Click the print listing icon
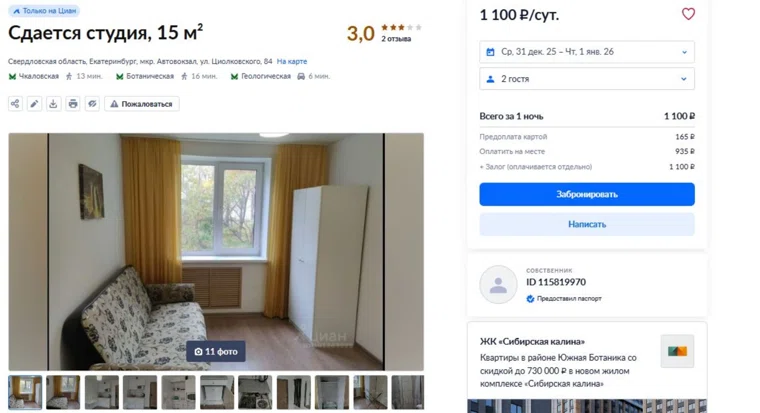The height and width of the screenshot is (413, 760). pyautogui.click(x=73, y=104)
